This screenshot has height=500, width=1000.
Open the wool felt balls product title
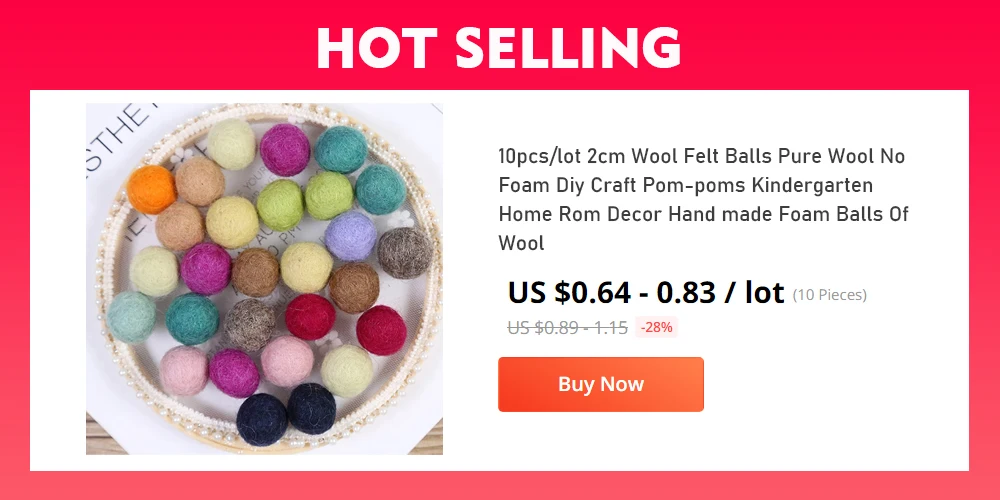click(x=703, y=200)
